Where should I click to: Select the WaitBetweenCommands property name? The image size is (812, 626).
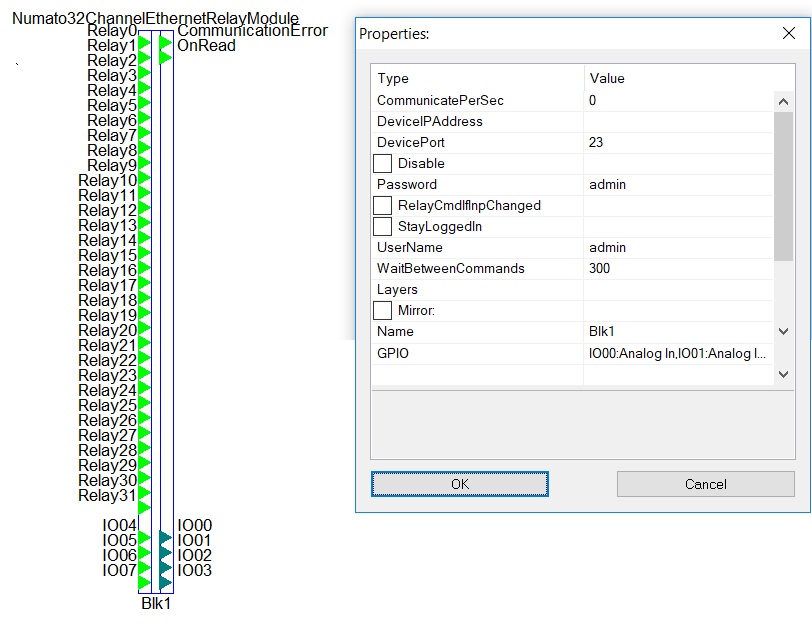click(451, 268)
